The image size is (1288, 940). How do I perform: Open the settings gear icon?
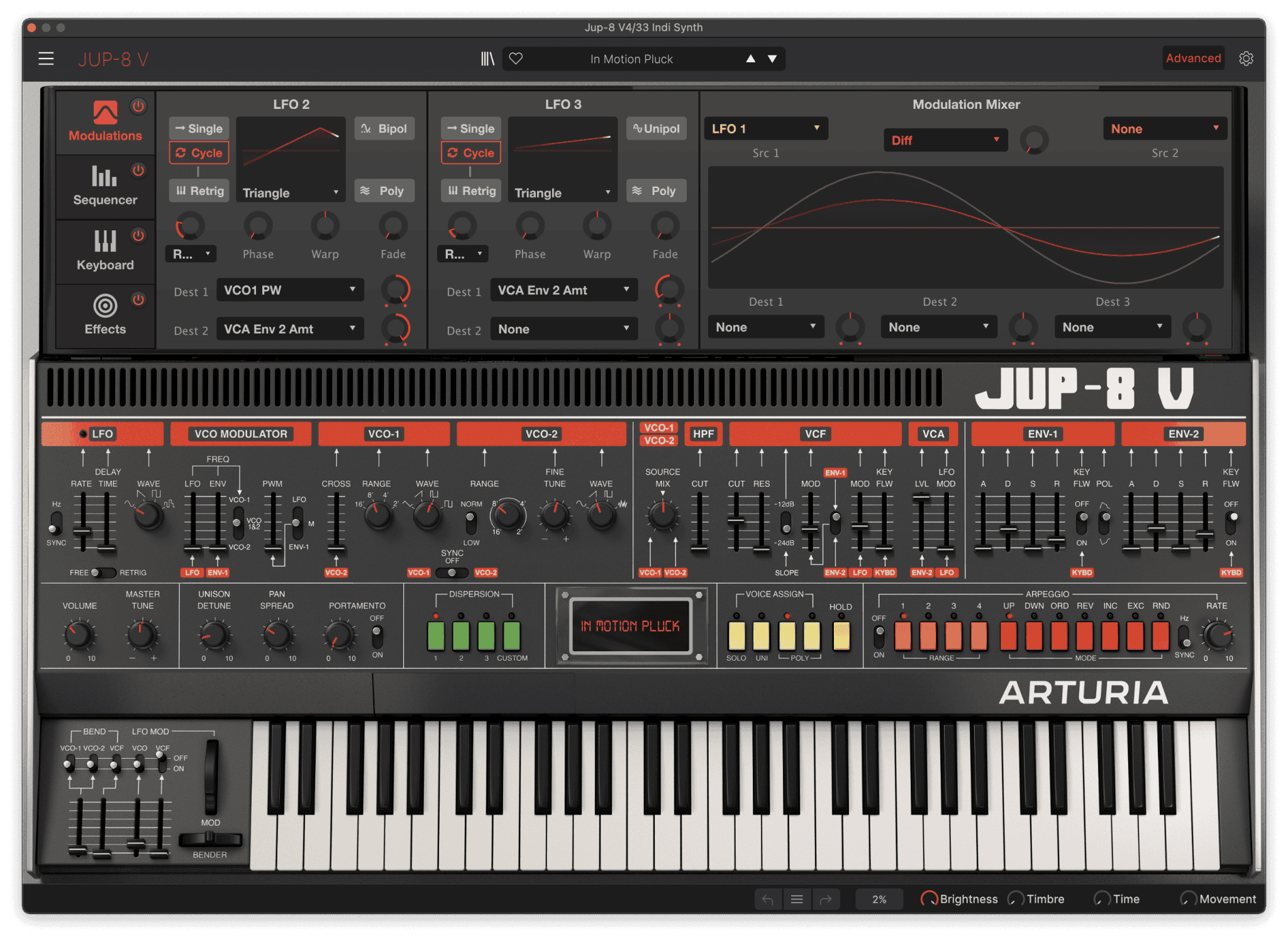tap(1246, 59)
